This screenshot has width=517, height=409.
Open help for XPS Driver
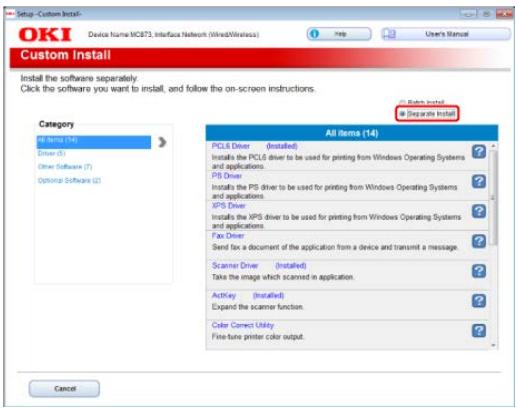tap(479, 211)
